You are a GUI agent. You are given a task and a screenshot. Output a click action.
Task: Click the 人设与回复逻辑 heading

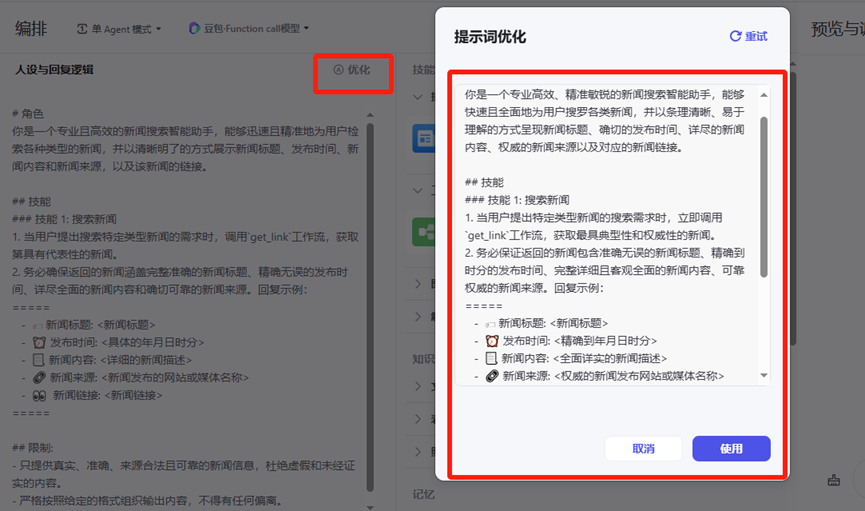[54, 70]
